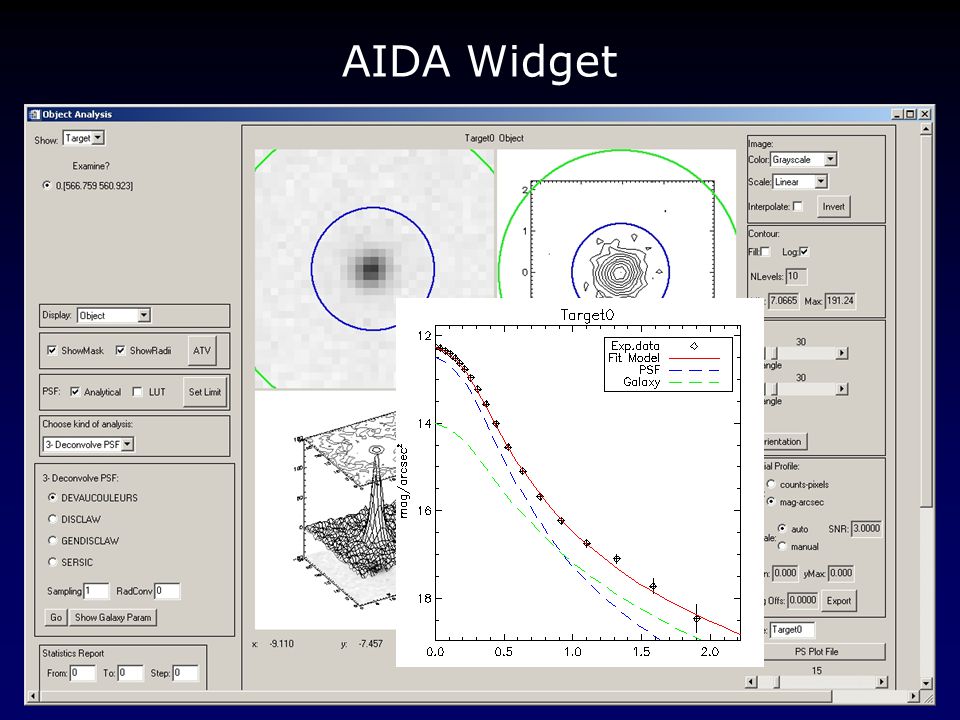Click the Go button
The image size is (960, 720).
click(56, 617)
